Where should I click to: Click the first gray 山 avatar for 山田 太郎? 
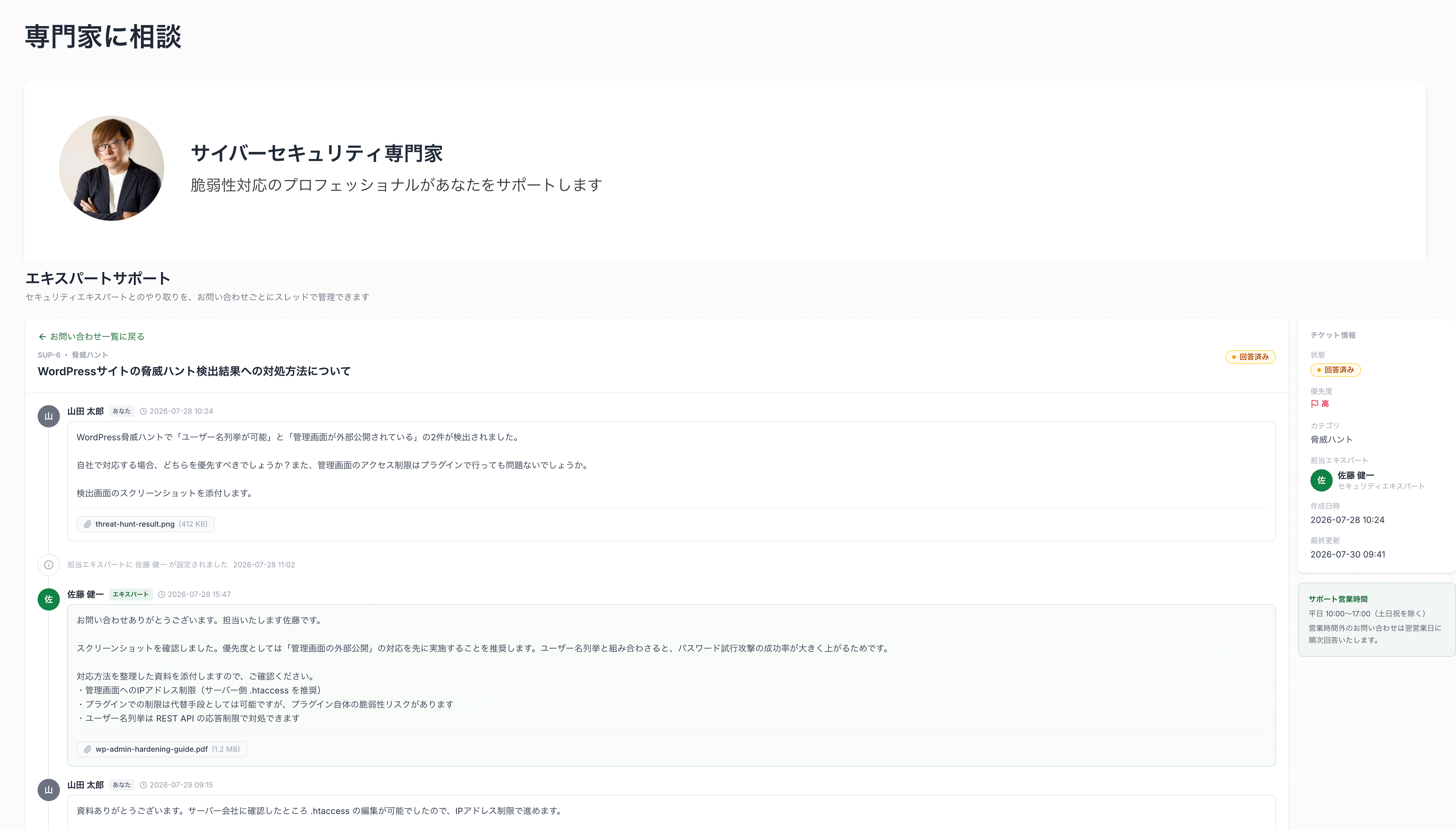tap(49, 416)
